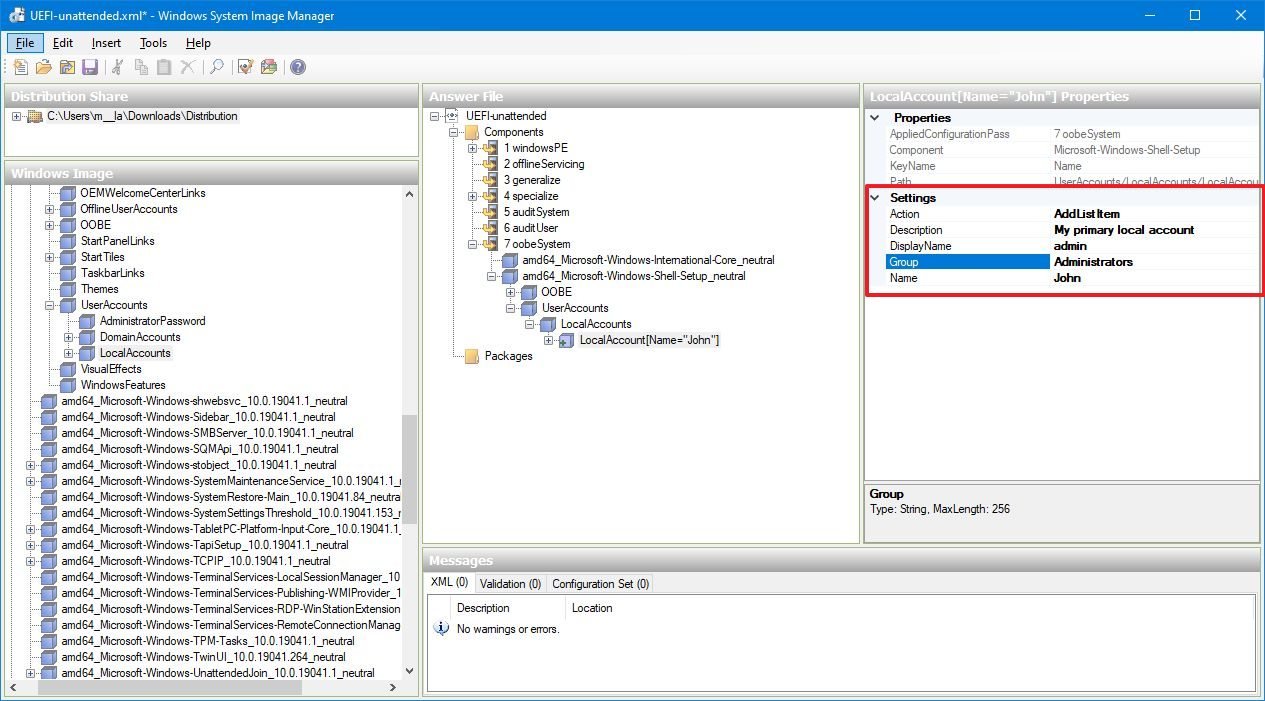Open the Insert menu
Viewport: 1265px width, 701px height.
106,43
